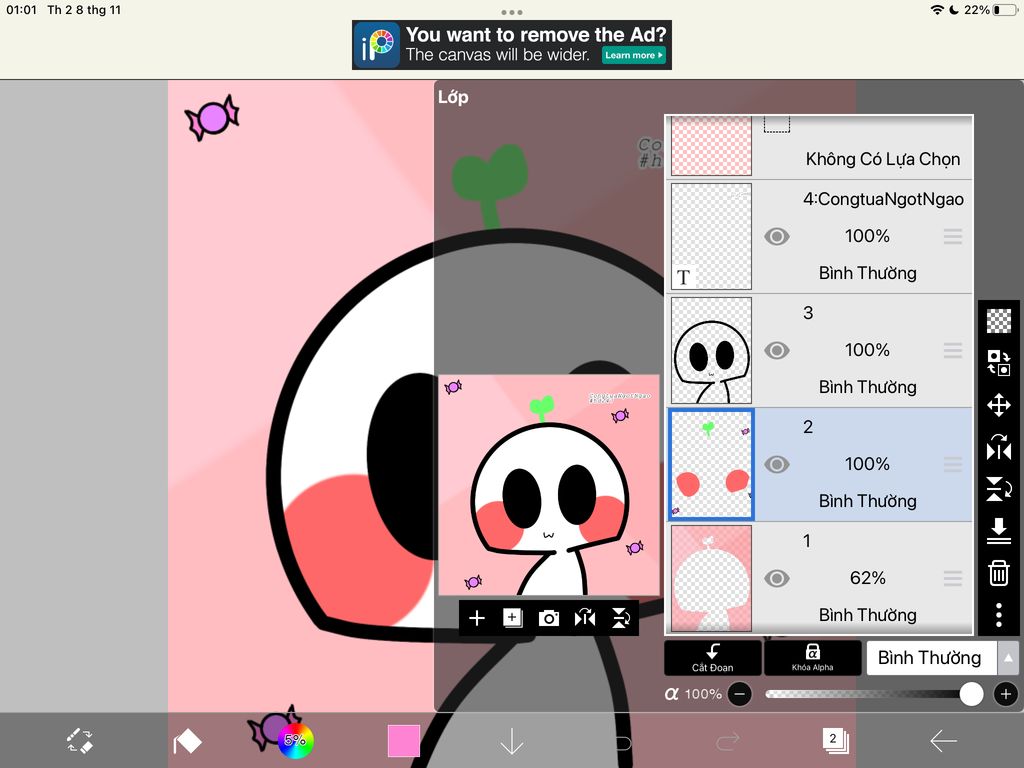Image resolution: width=1024 pixels, height=768 pixels.
Task: Tap the ibisPaint ad logo
Action: (377, 45)
